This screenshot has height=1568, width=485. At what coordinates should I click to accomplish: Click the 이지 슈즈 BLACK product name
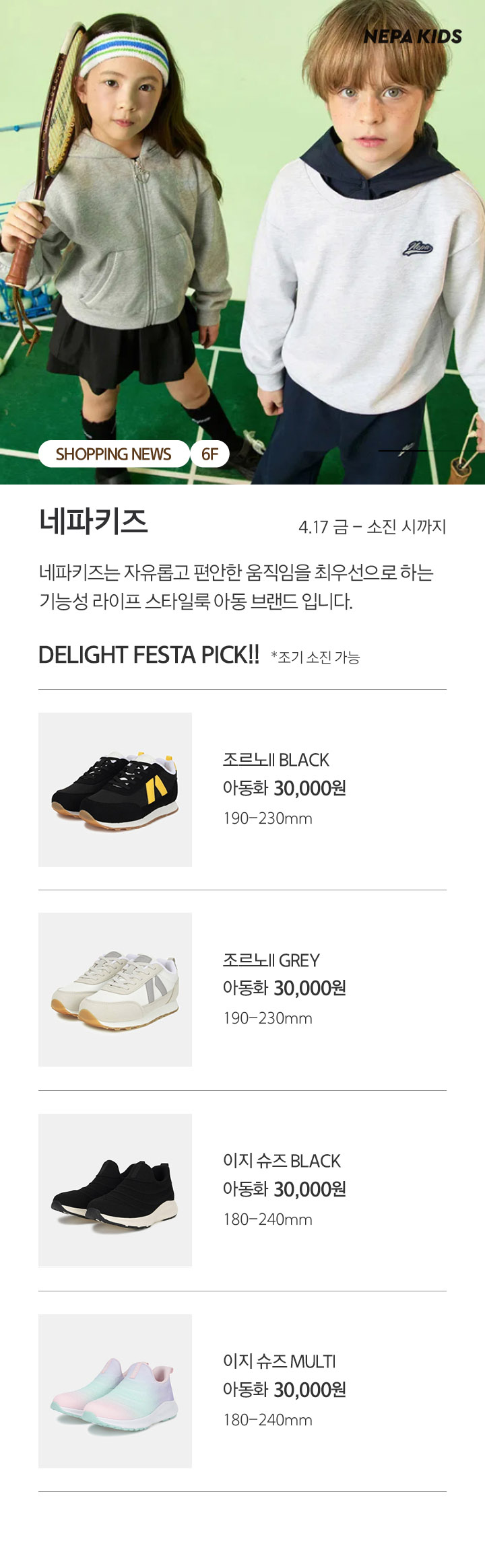coord(282,1161)
